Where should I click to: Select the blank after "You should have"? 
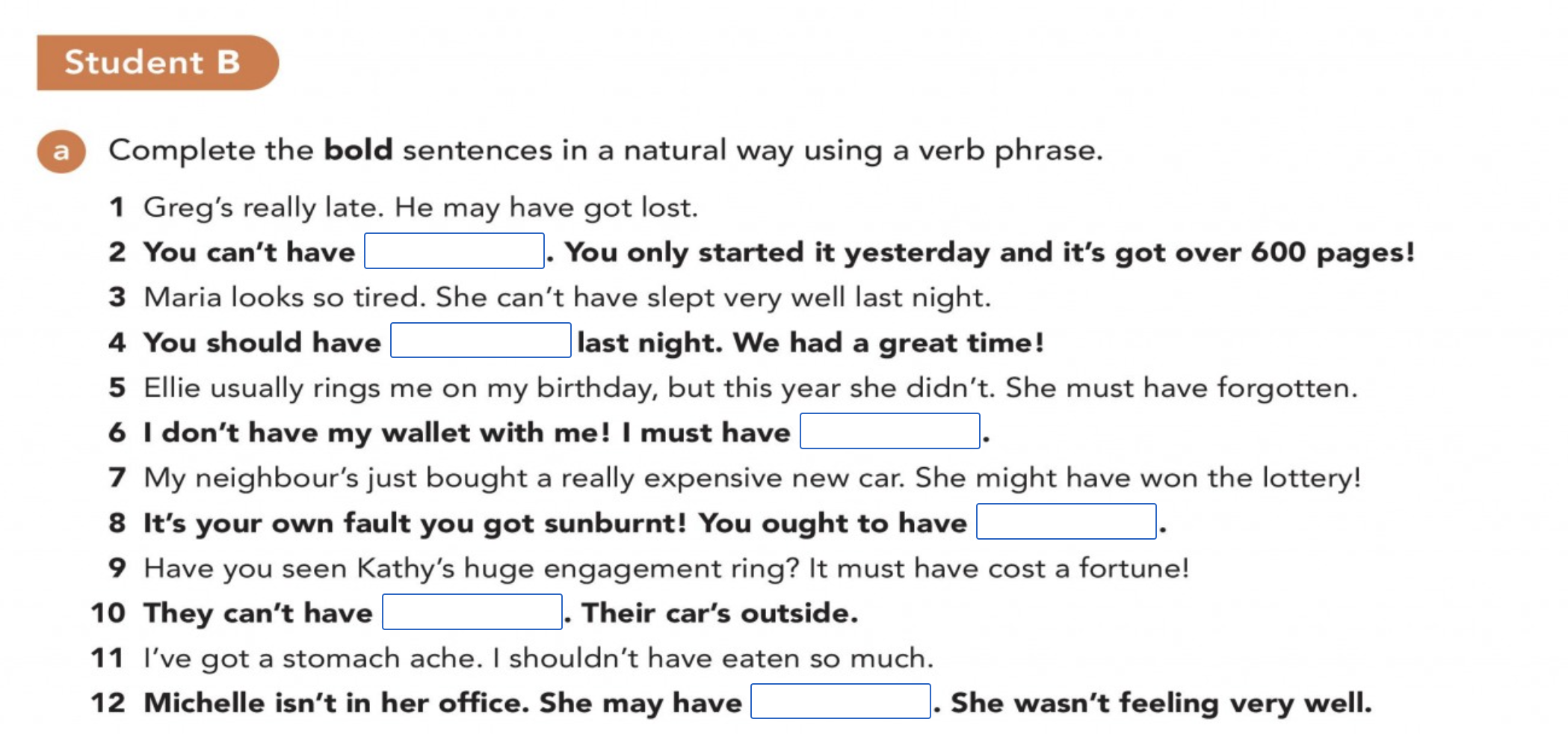click(x=481, y=341)
